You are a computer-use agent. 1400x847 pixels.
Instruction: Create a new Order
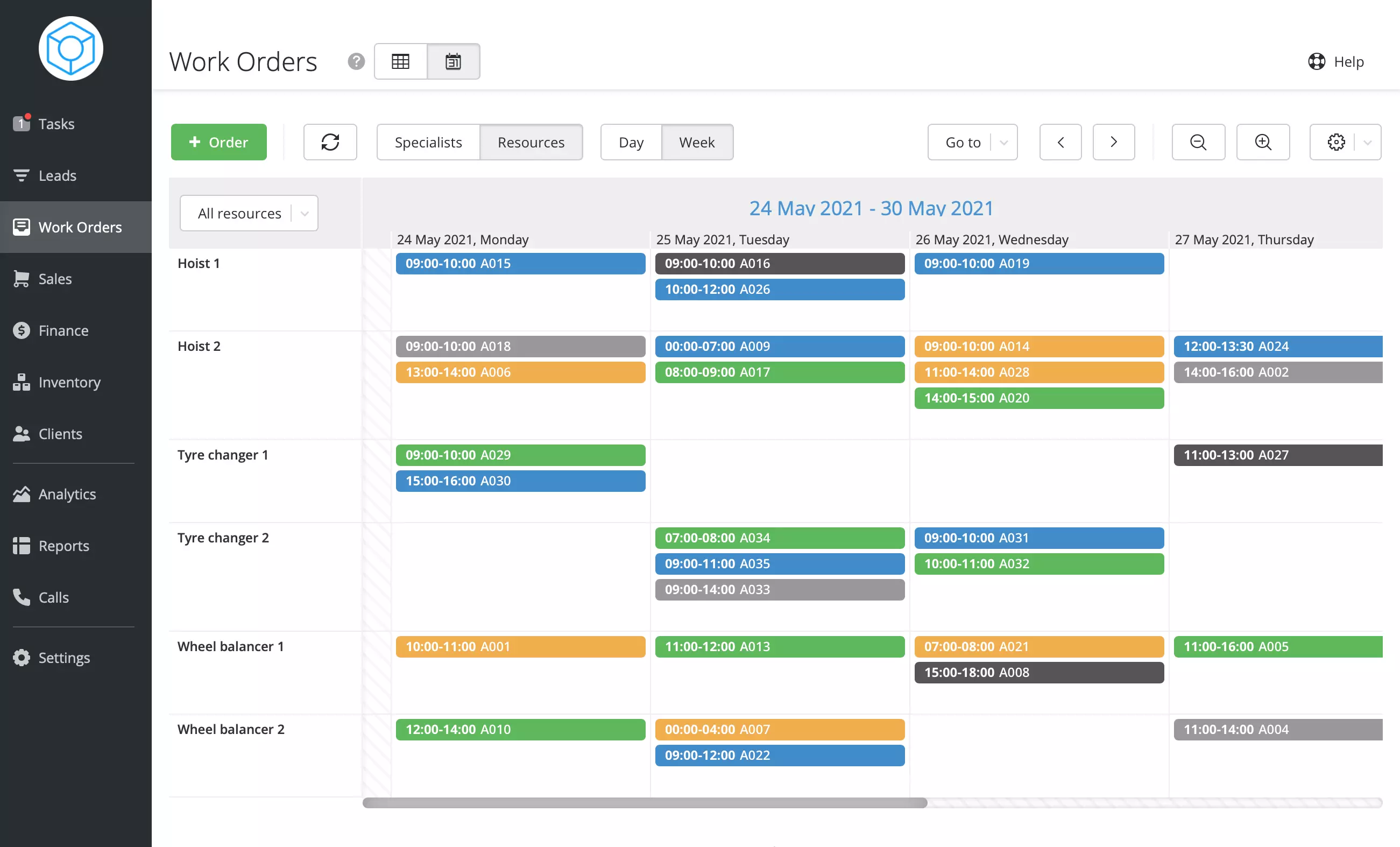coord(219,142)
